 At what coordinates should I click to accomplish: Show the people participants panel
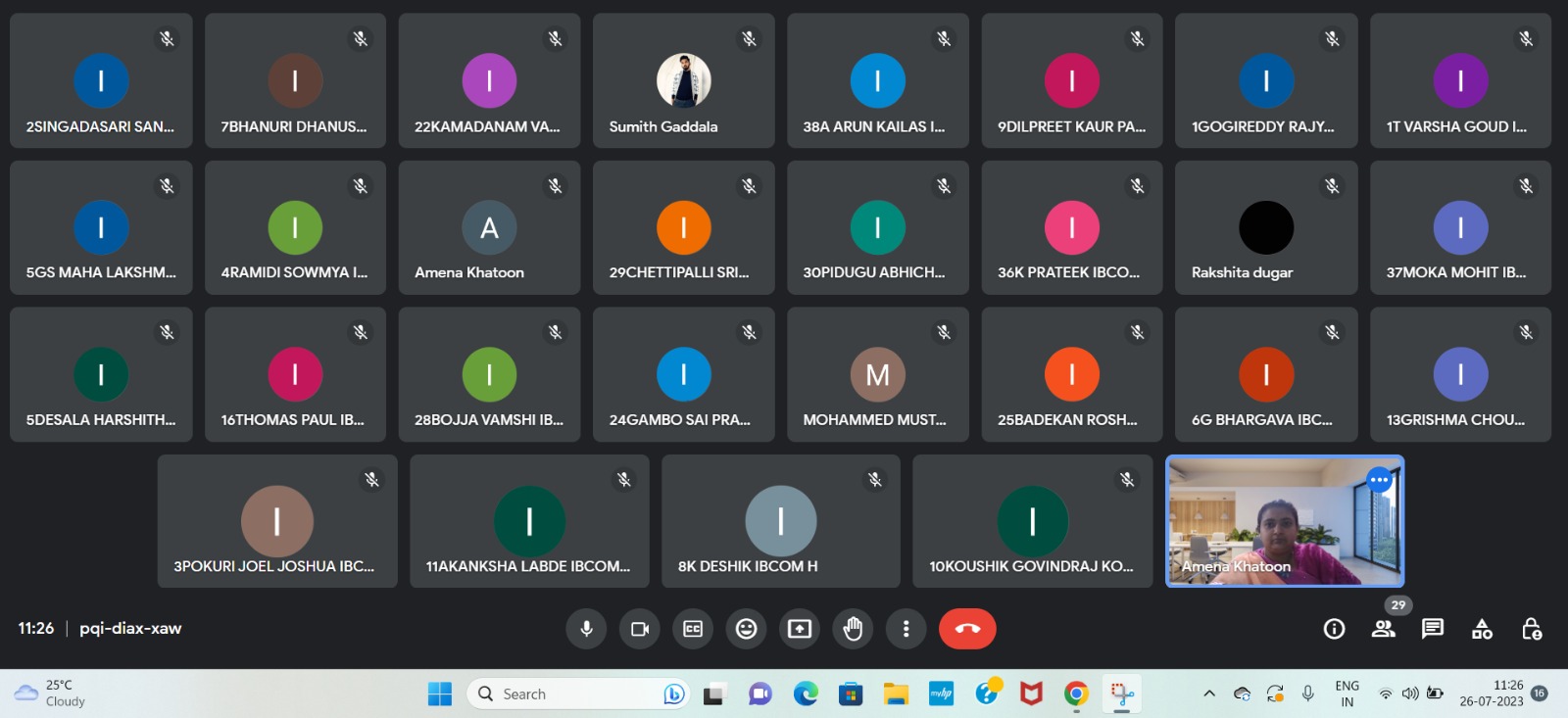pos(1384,629)
